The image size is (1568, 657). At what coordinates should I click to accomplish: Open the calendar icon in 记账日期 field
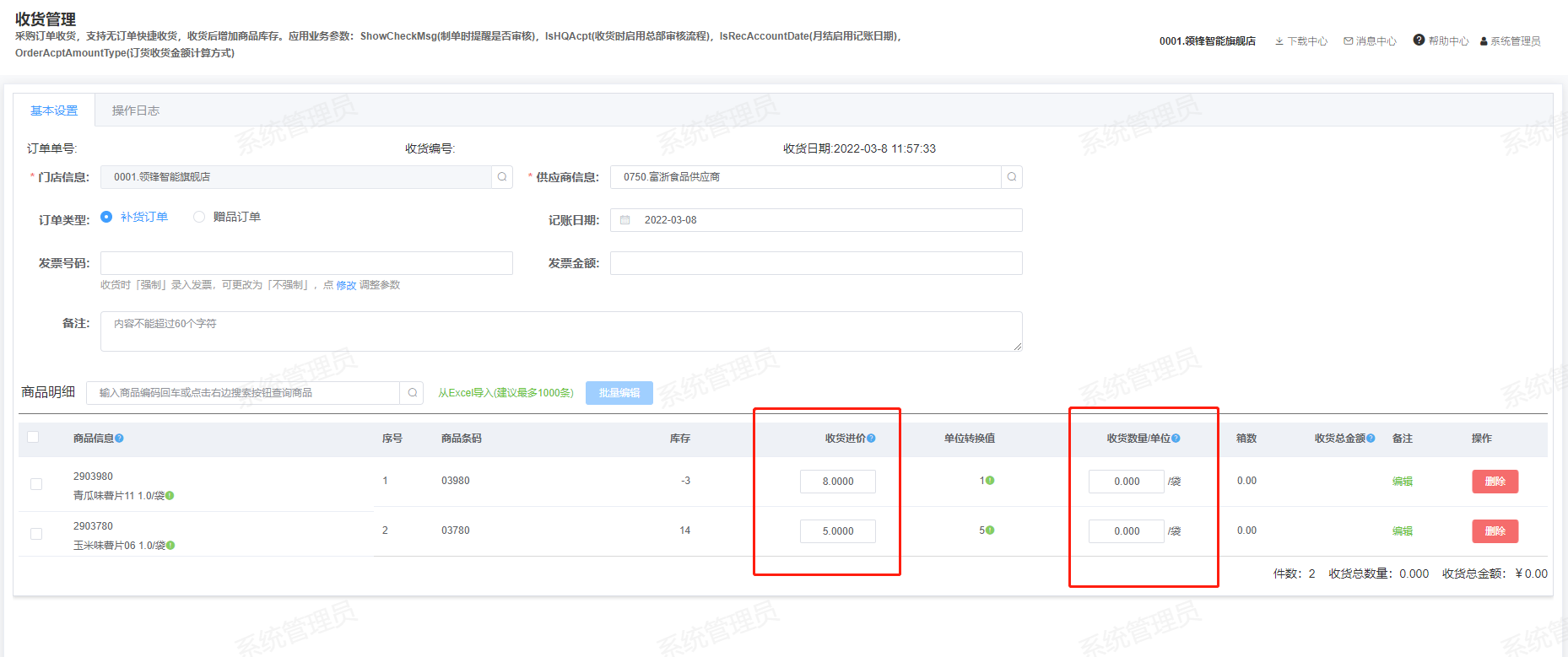[x=625, y=220]
